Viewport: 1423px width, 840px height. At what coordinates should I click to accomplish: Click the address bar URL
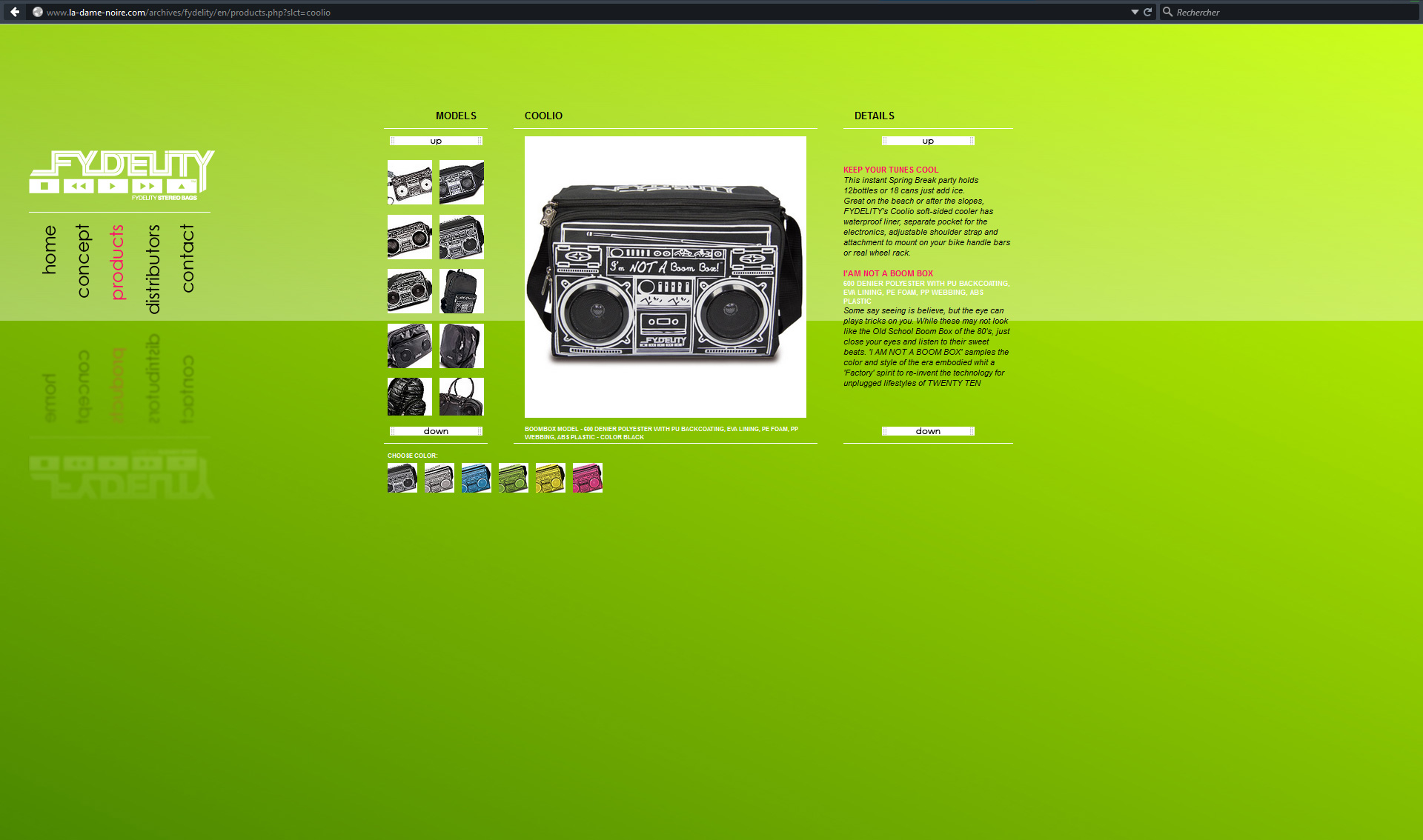point(188,12)
